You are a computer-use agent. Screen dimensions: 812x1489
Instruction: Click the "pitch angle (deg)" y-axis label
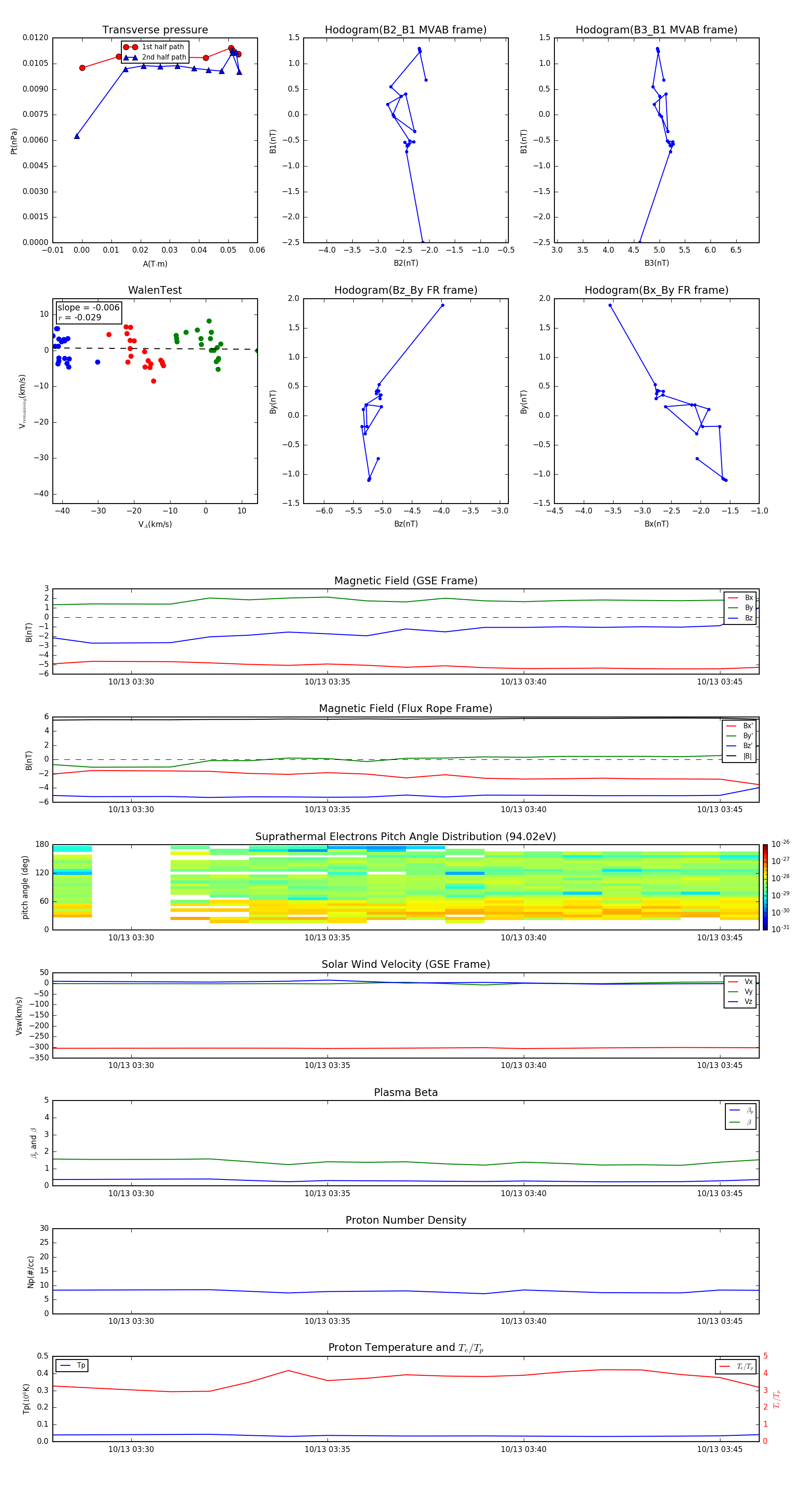tap(25, 887)
